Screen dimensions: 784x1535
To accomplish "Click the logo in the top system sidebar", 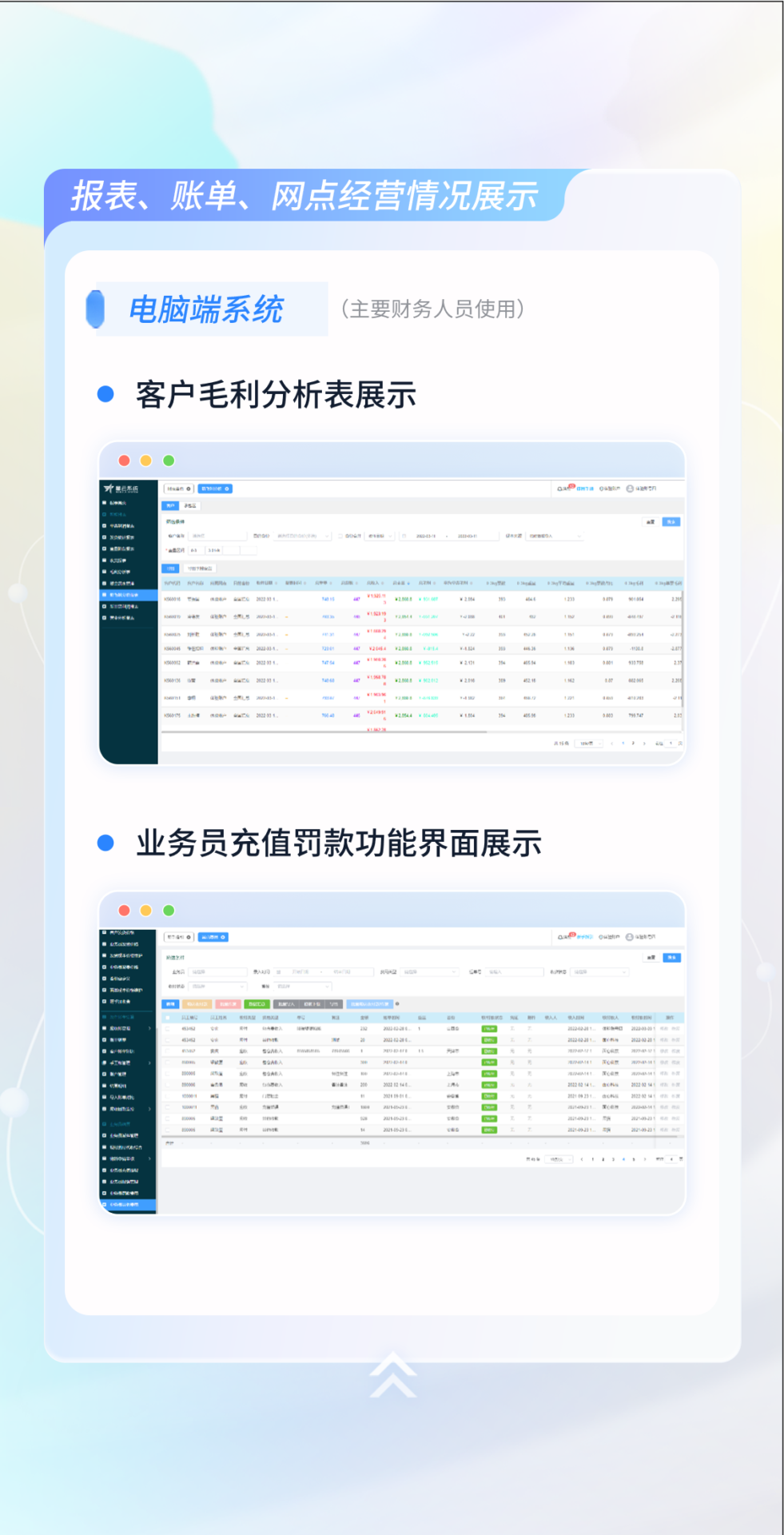I will (121, 488).
